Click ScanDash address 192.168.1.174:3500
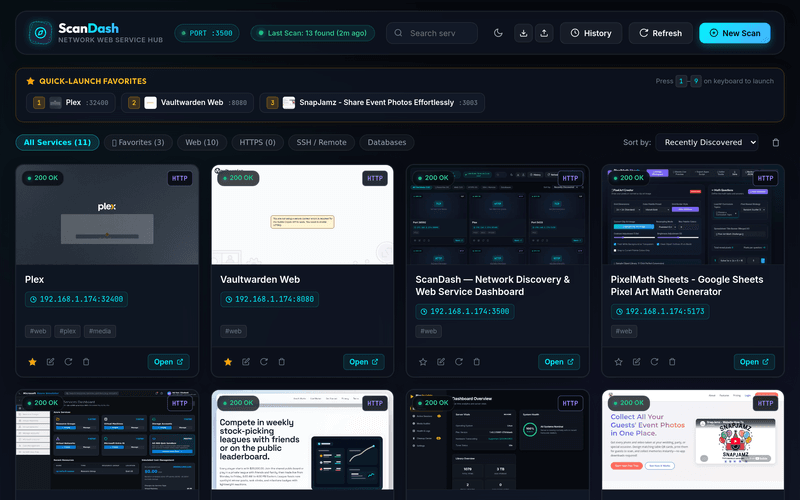 (465, 312)
